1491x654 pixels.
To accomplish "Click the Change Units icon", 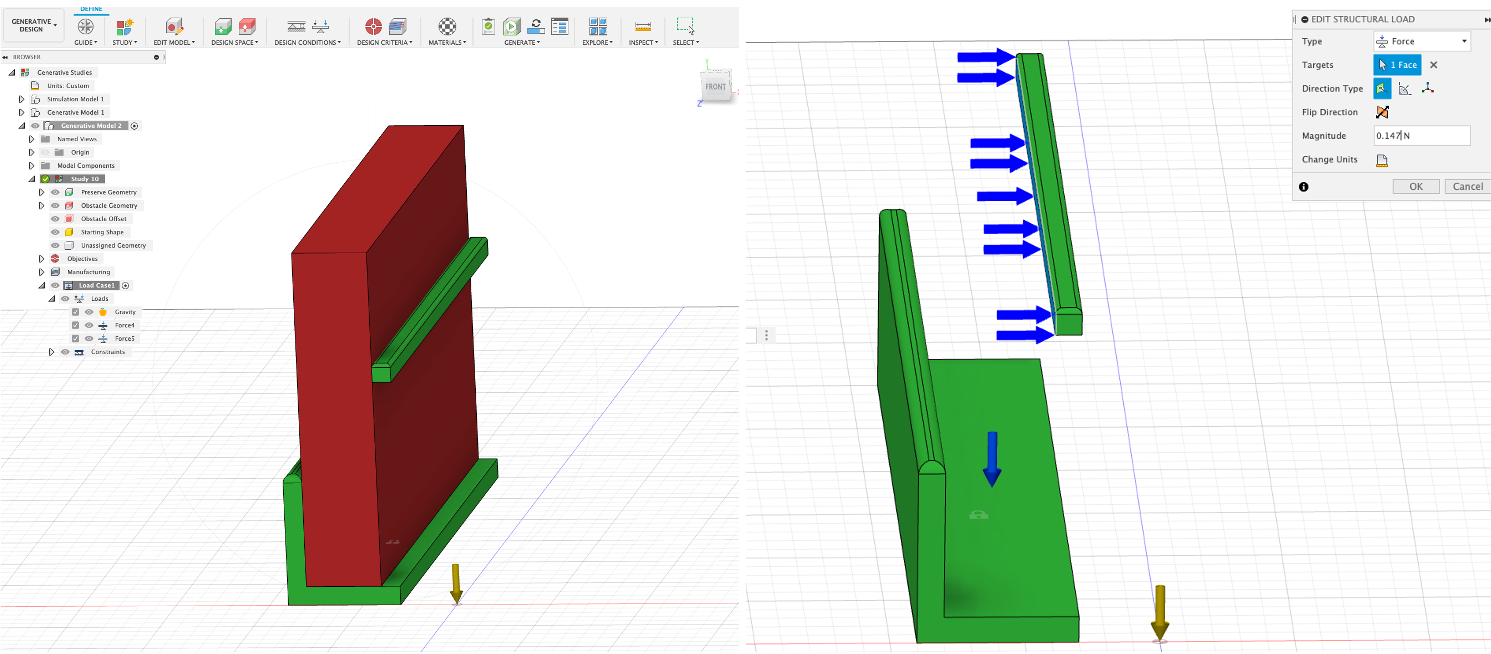I will pyautogui.click(x=1381, y=159).
